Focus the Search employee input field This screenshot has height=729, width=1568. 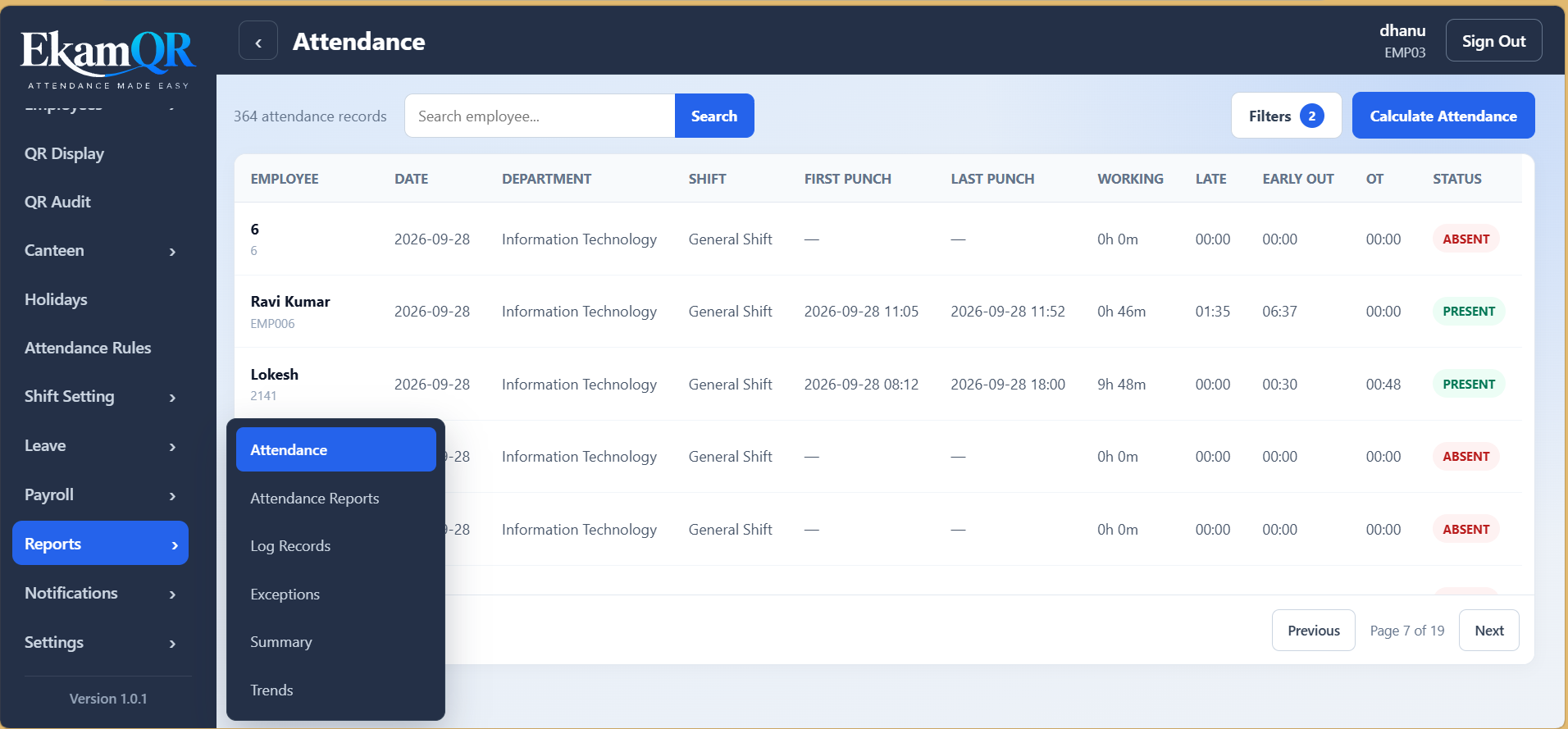point(540,116)
